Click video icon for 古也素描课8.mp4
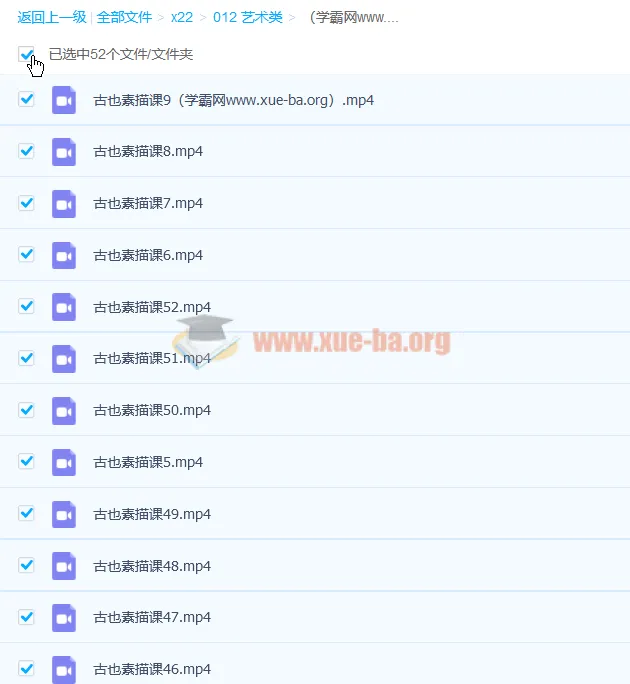 coord(64,152)
